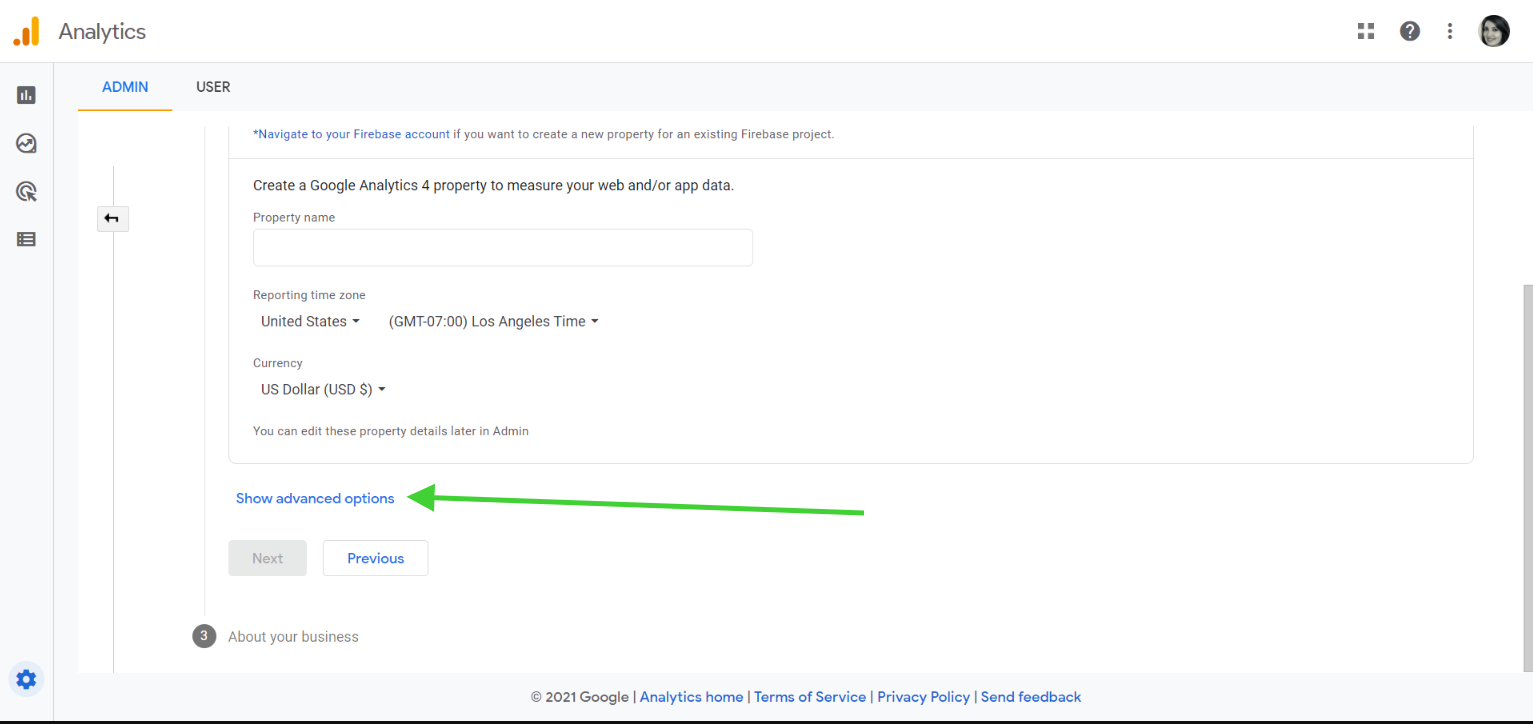Screen dimensions: 1533x724
Task: Switch to the USER tab
Action: pos(213,87)
